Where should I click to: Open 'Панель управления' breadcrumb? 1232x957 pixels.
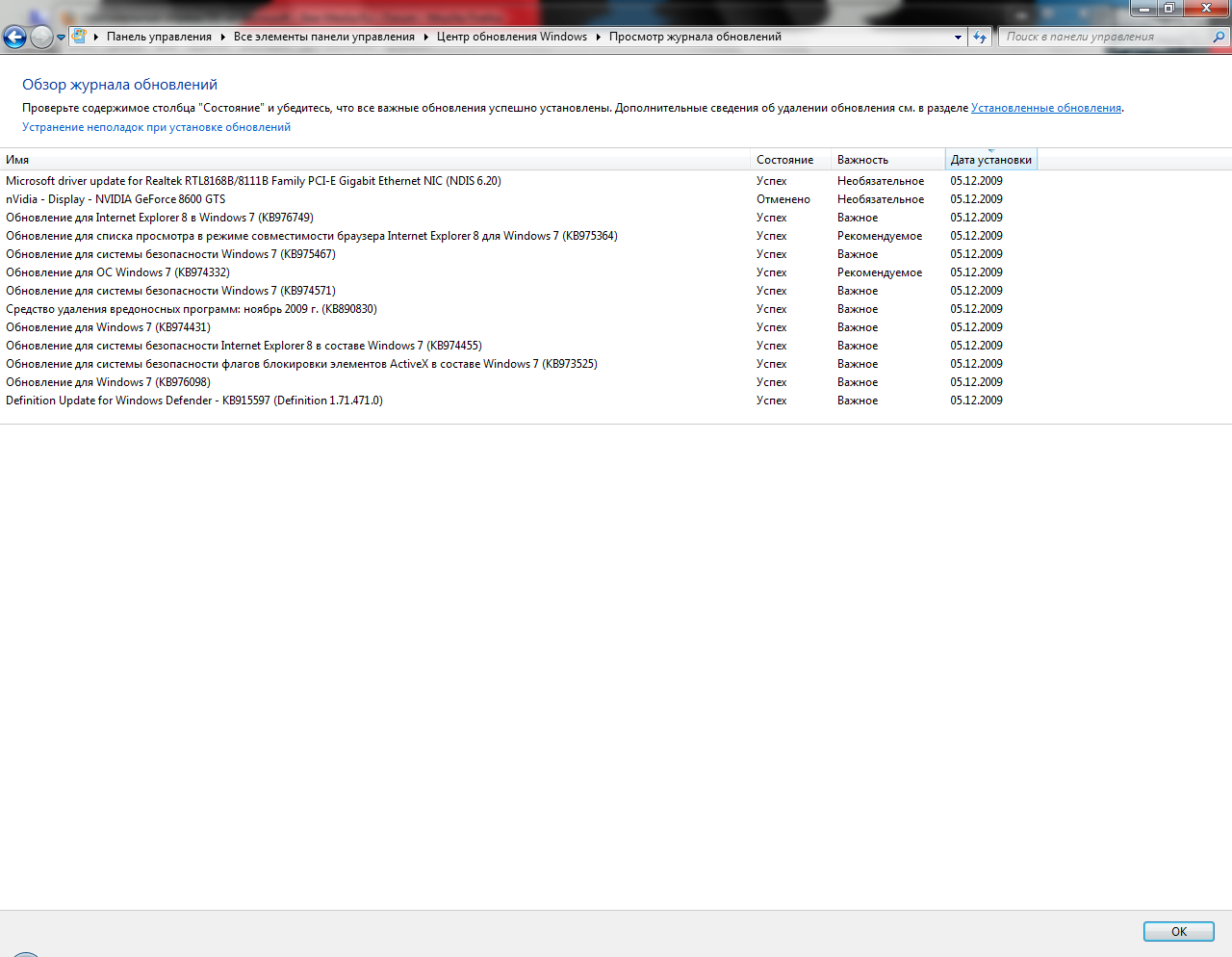click(159, 37)
